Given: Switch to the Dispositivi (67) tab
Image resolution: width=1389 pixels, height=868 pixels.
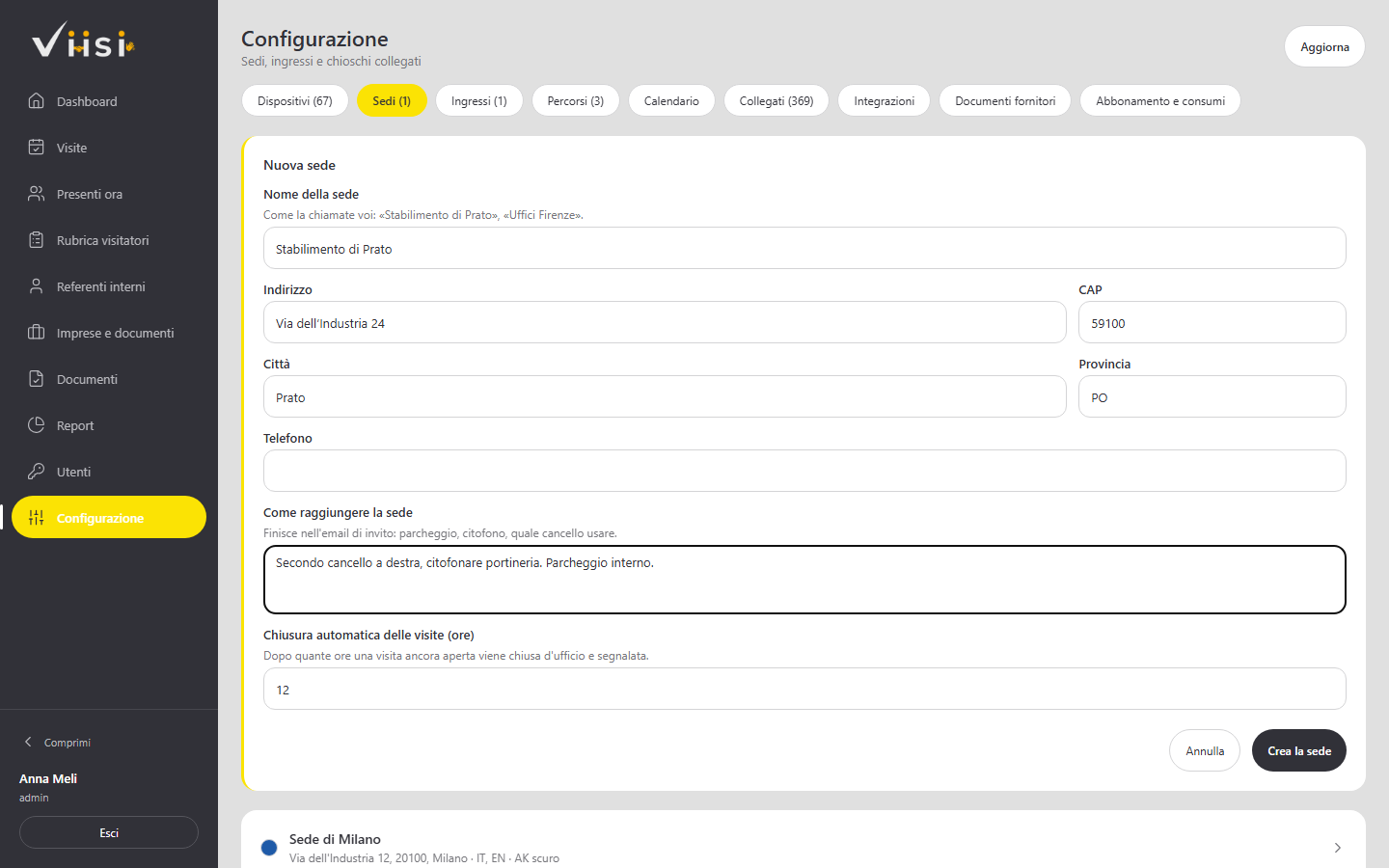Looking at the screenshot, I should pyautogui.click(x=295, y=100).
